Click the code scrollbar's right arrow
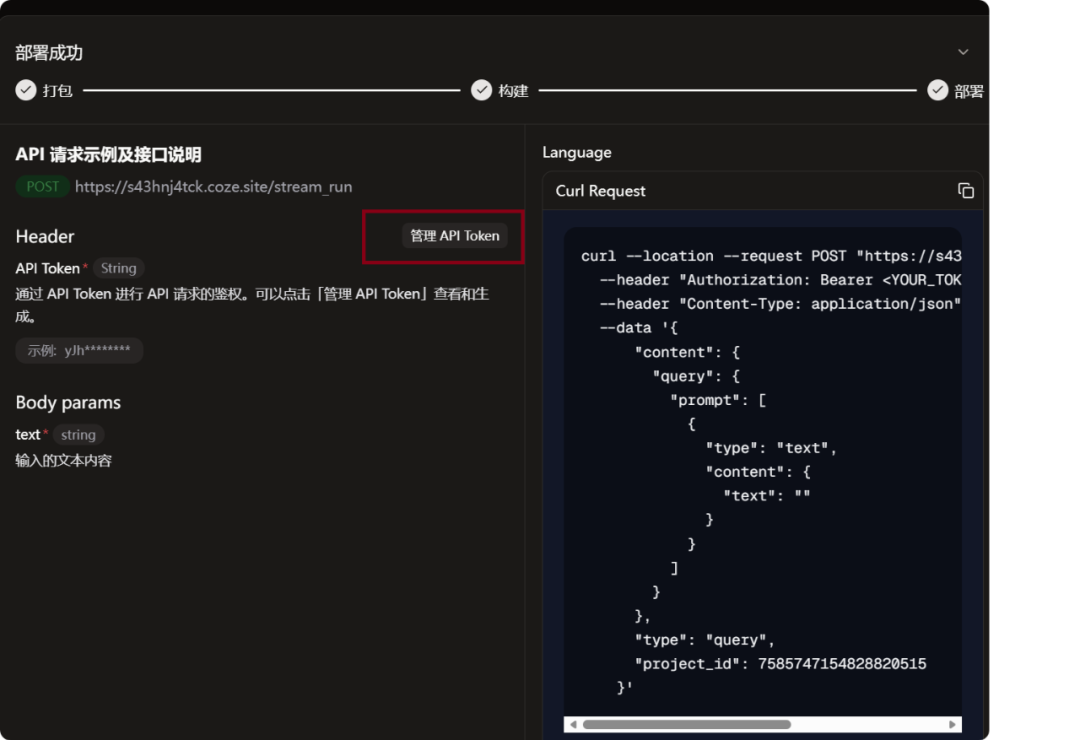 point(952,724)
